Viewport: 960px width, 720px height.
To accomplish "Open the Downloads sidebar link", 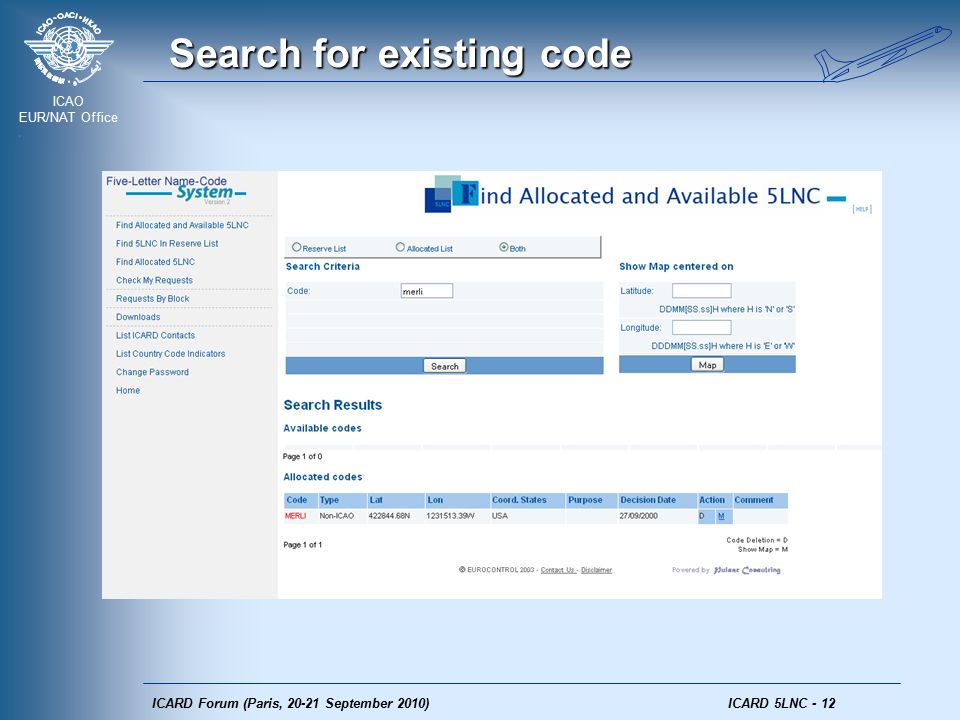I will tap(138, 317).
